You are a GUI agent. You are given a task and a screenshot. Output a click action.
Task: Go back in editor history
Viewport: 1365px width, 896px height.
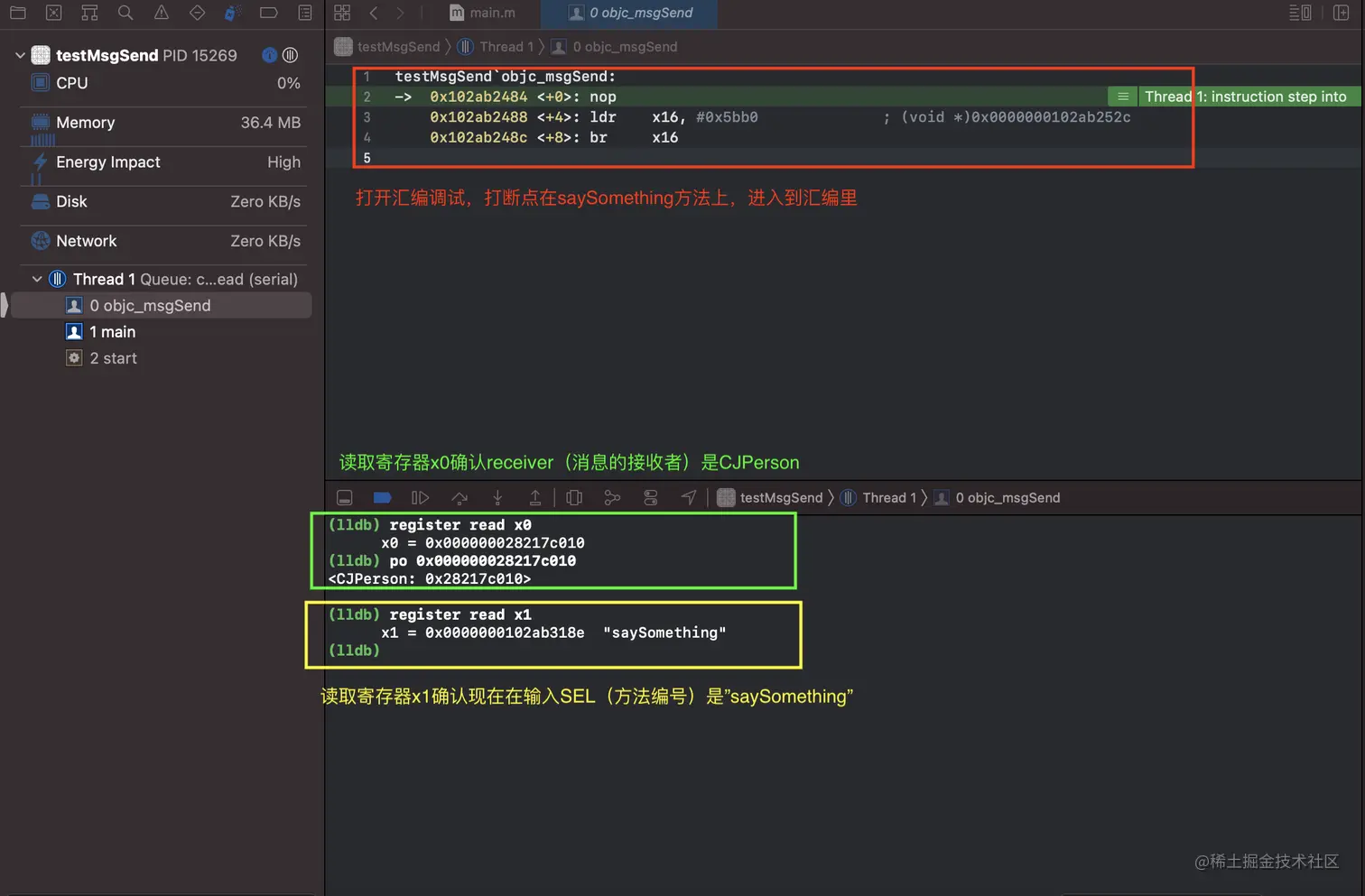(x=374, y=13)
